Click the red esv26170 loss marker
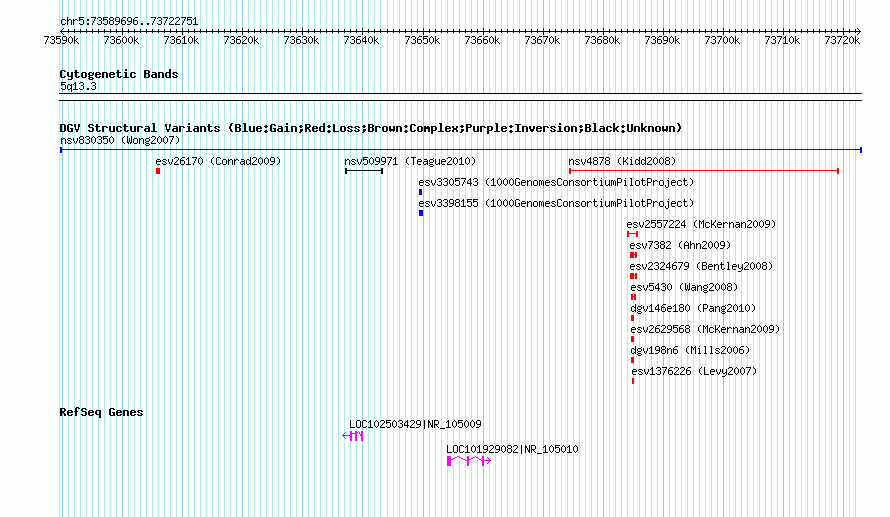Viewport: 890px width, 517px height. (x=158, y=171)
